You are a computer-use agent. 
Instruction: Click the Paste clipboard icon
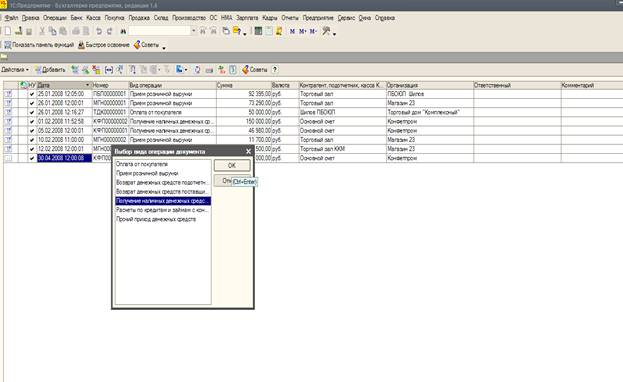63,31
